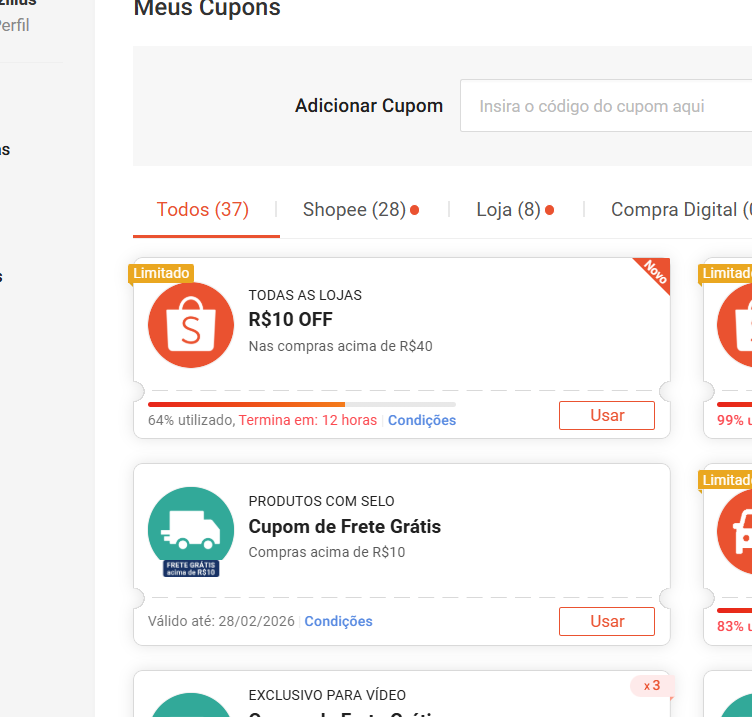
Task: Click the Cupom de Frete Grátis title
Action: (344, 527)
